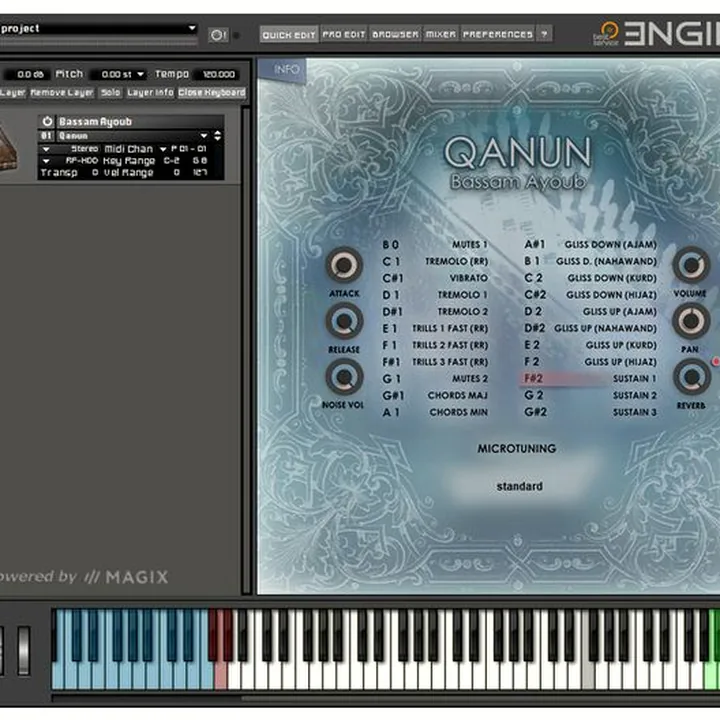Click the panic button icon beside project
Screen dimensions: 720x720
coord(218,35)
